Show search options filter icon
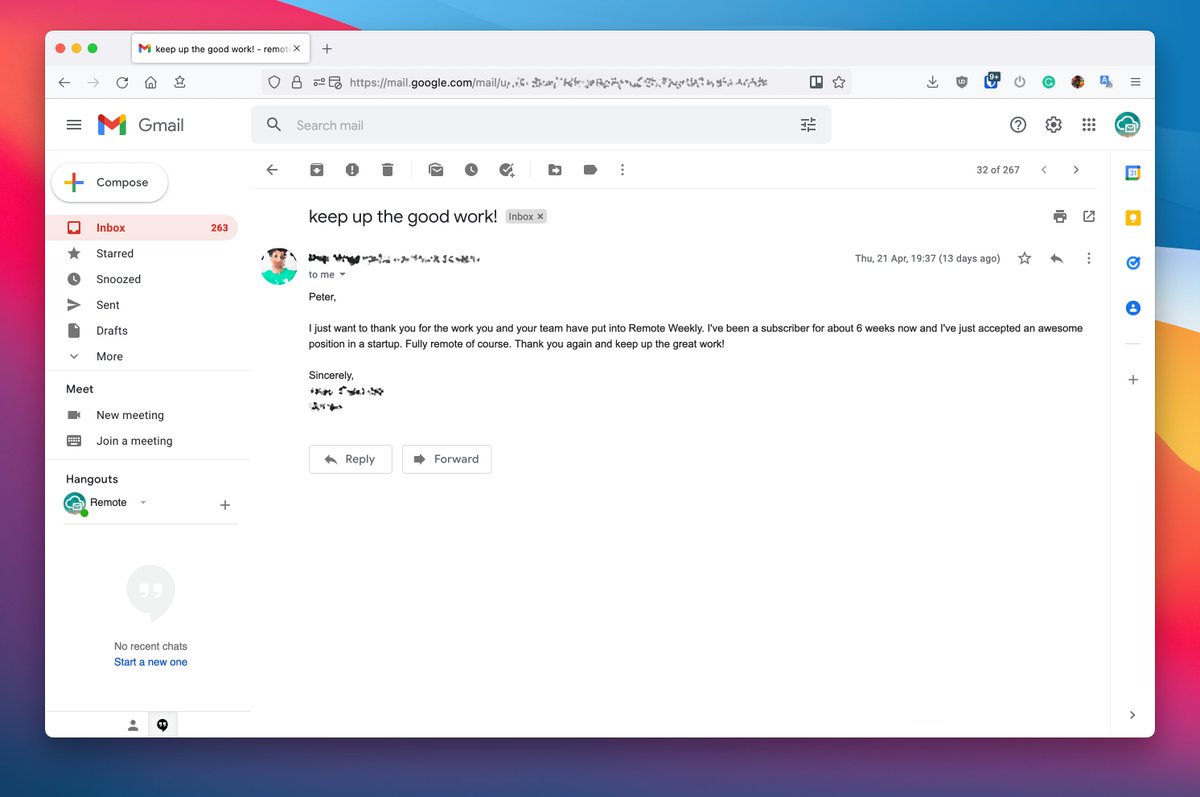 (808, 125)
